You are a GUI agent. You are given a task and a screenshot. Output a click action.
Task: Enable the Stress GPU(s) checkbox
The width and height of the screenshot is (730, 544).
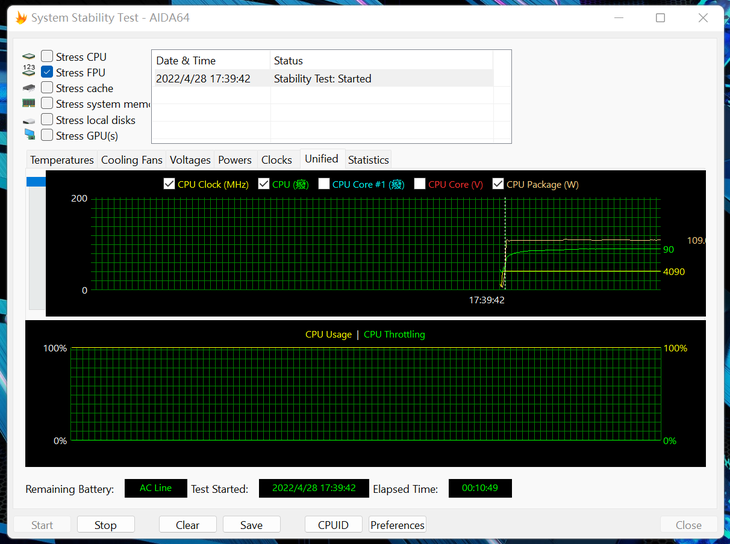47,135
